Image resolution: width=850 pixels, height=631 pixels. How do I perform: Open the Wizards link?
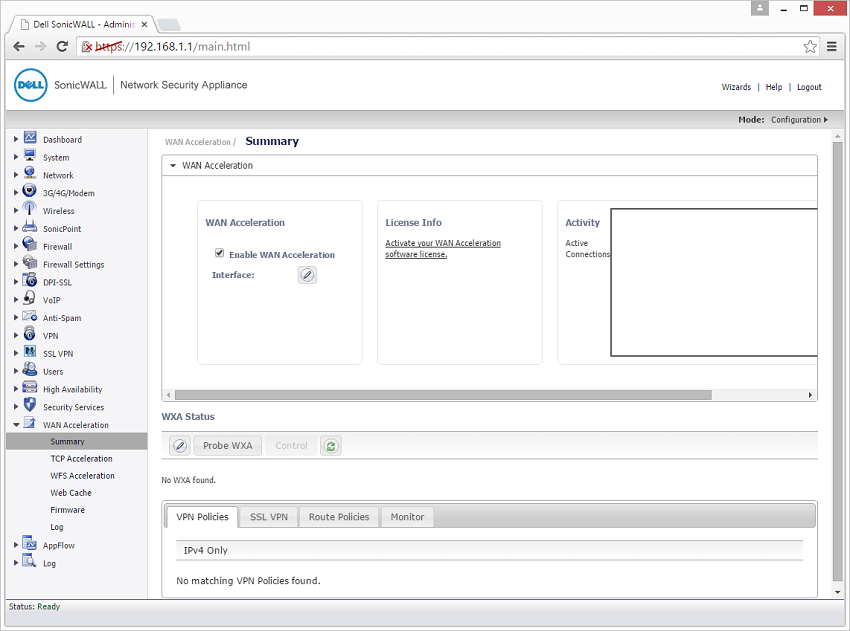pos(736,87)
